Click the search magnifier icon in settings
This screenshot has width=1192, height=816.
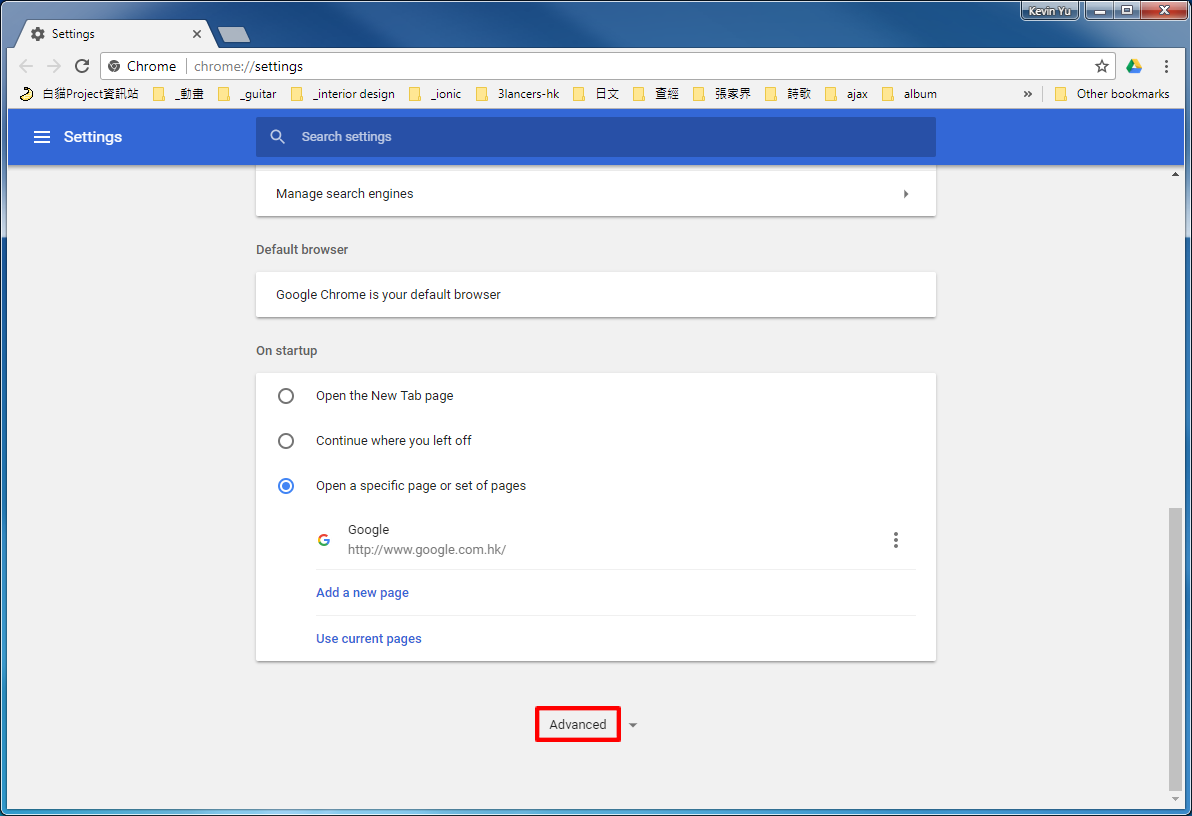277,137
